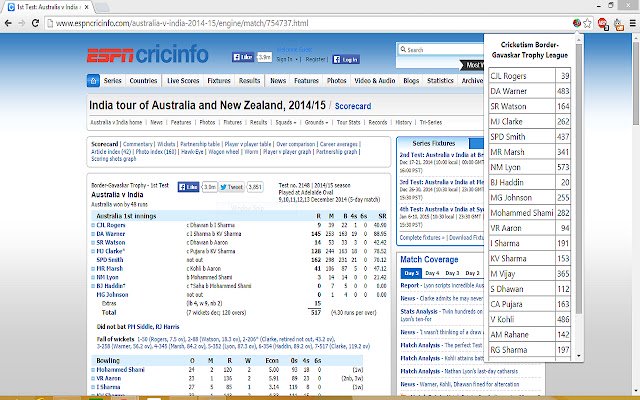Open the Video & Audio menu
Viewport: 640px width, 400px height.
374,80
